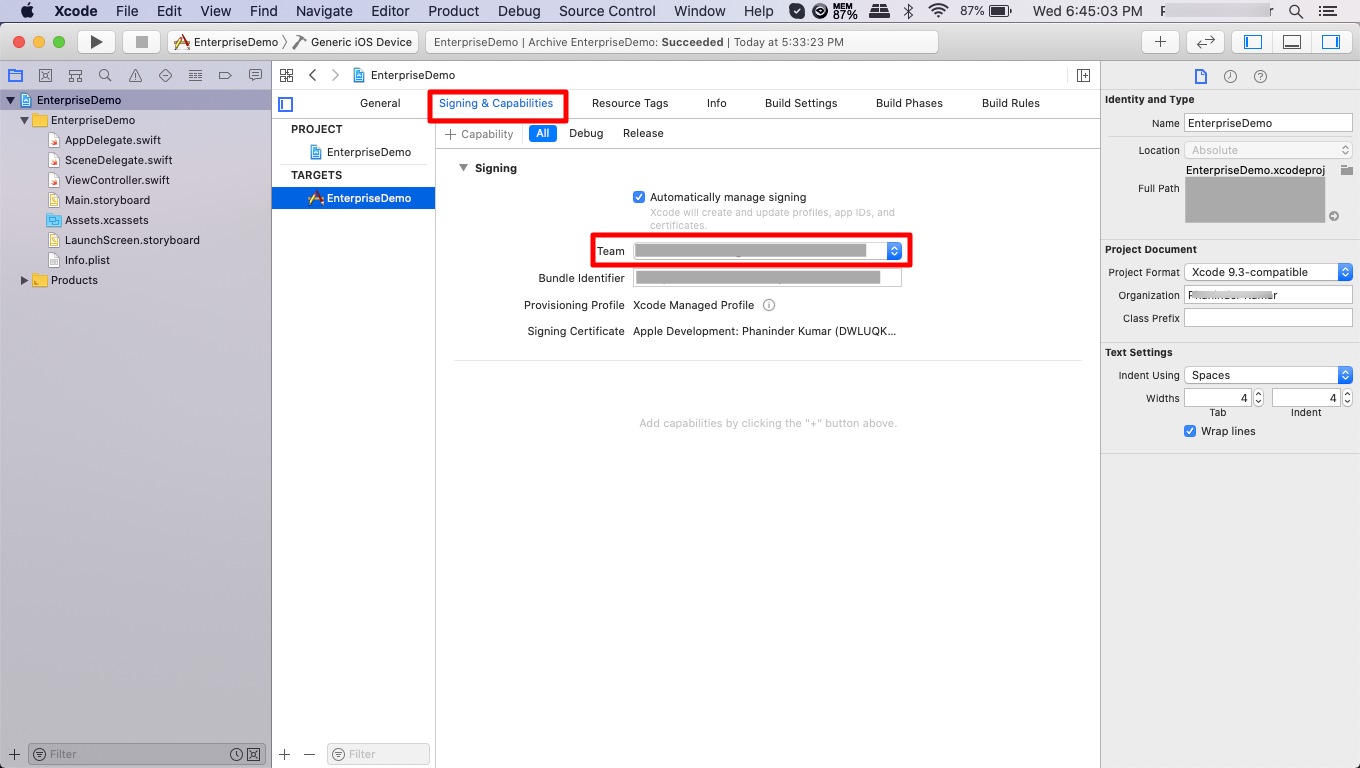Open the Project Format dropdown
Image resolution: width=1360 pixels, height=768 pixels.
tap(1268, 272)
